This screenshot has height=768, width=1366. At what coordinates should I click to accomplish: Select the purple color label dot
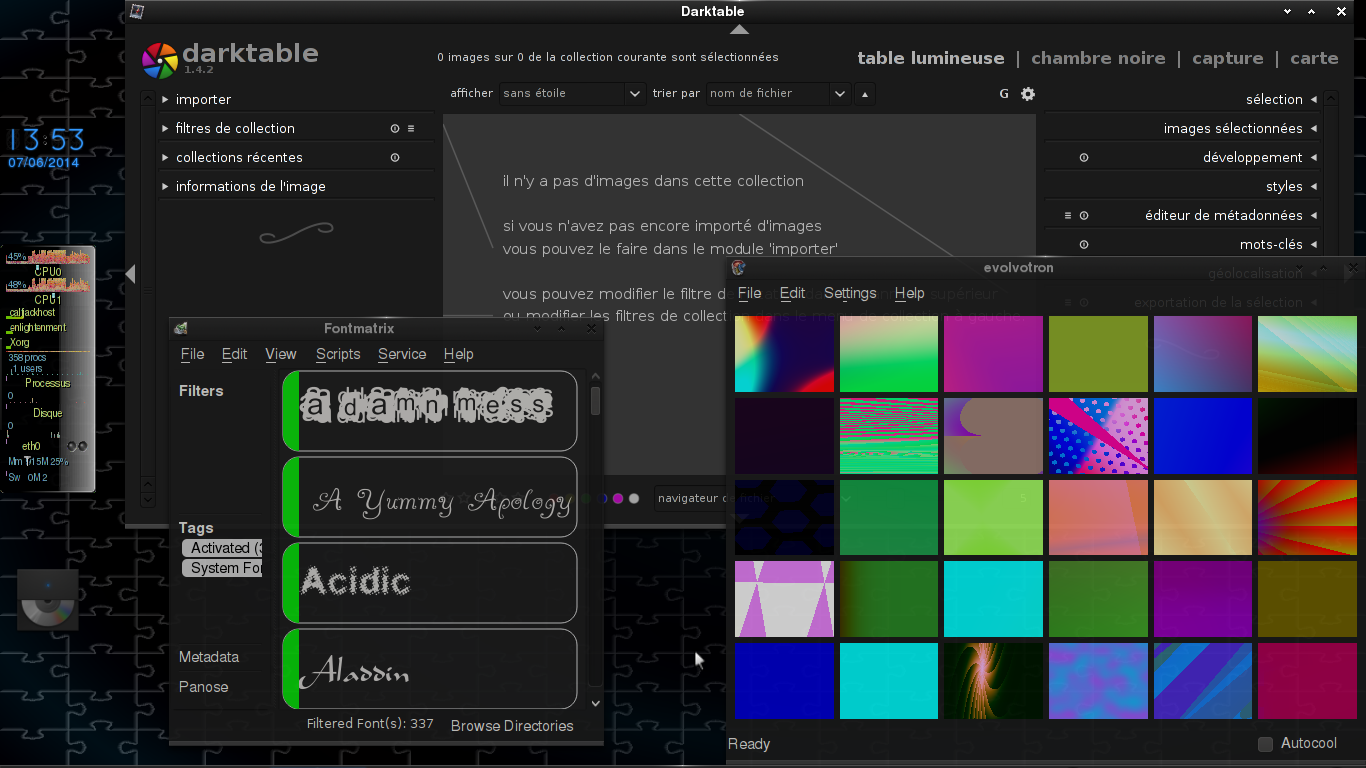click(x=618, y=498)
